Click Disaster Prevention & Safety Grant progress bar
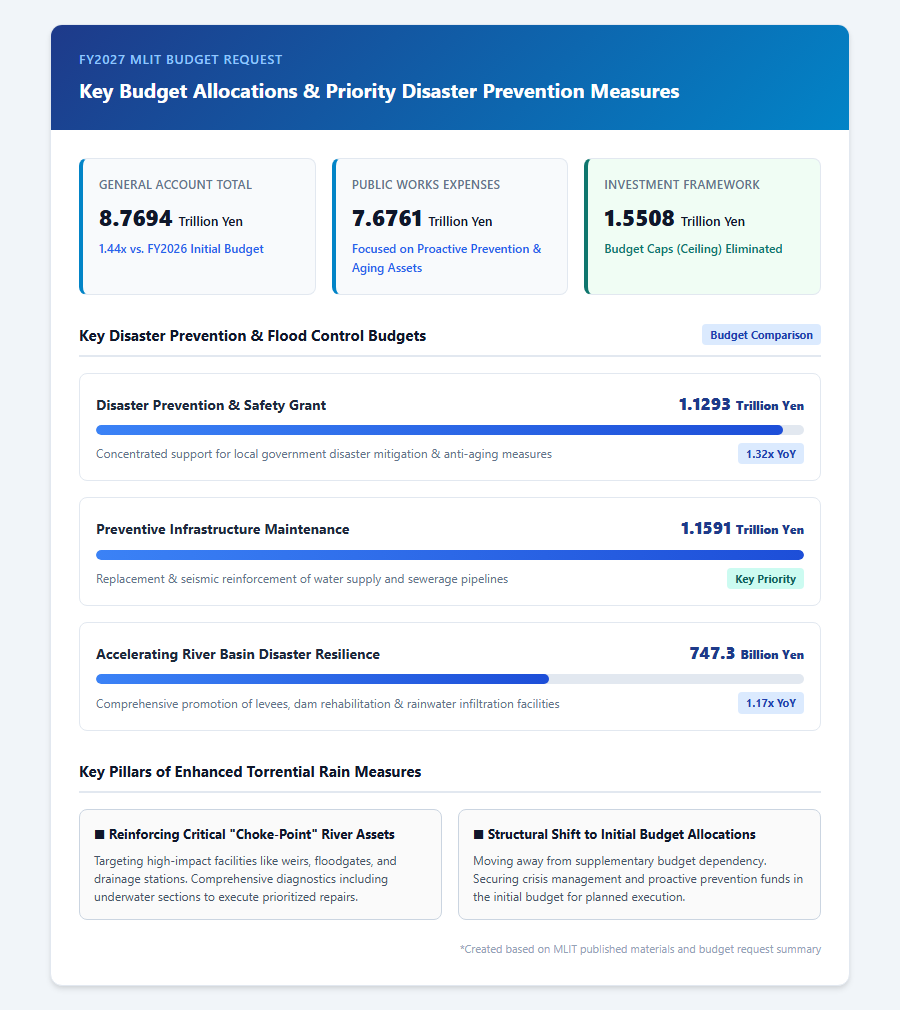 tap(450, 430)
